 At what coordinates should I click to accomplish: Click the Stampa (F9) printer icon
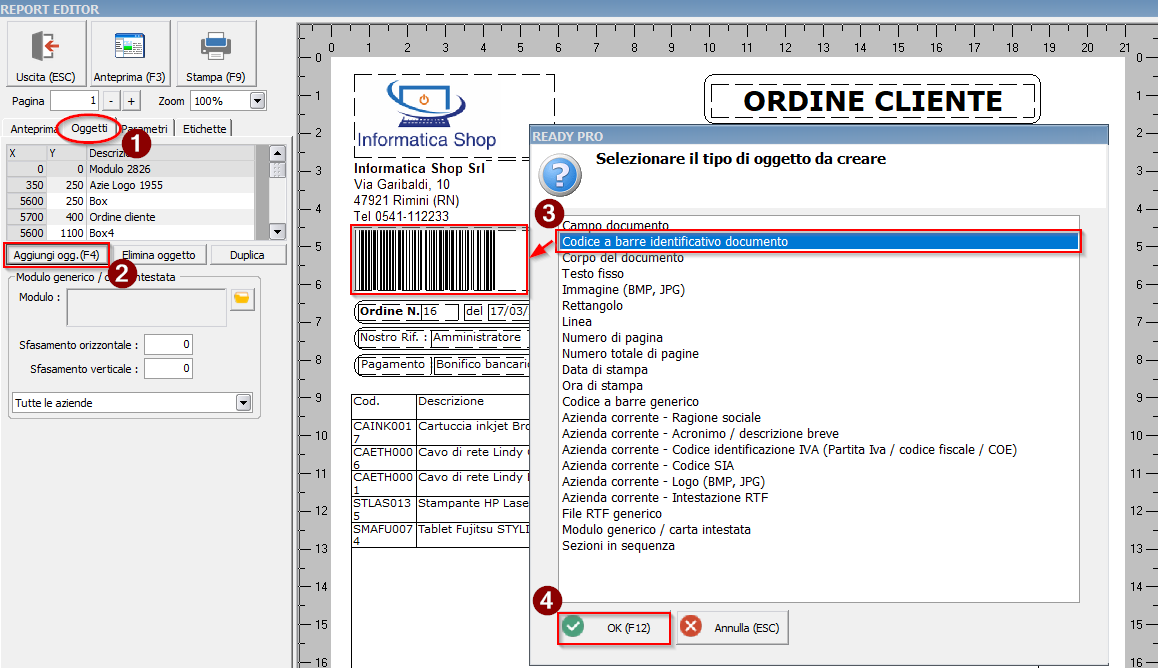pos(215,47)
